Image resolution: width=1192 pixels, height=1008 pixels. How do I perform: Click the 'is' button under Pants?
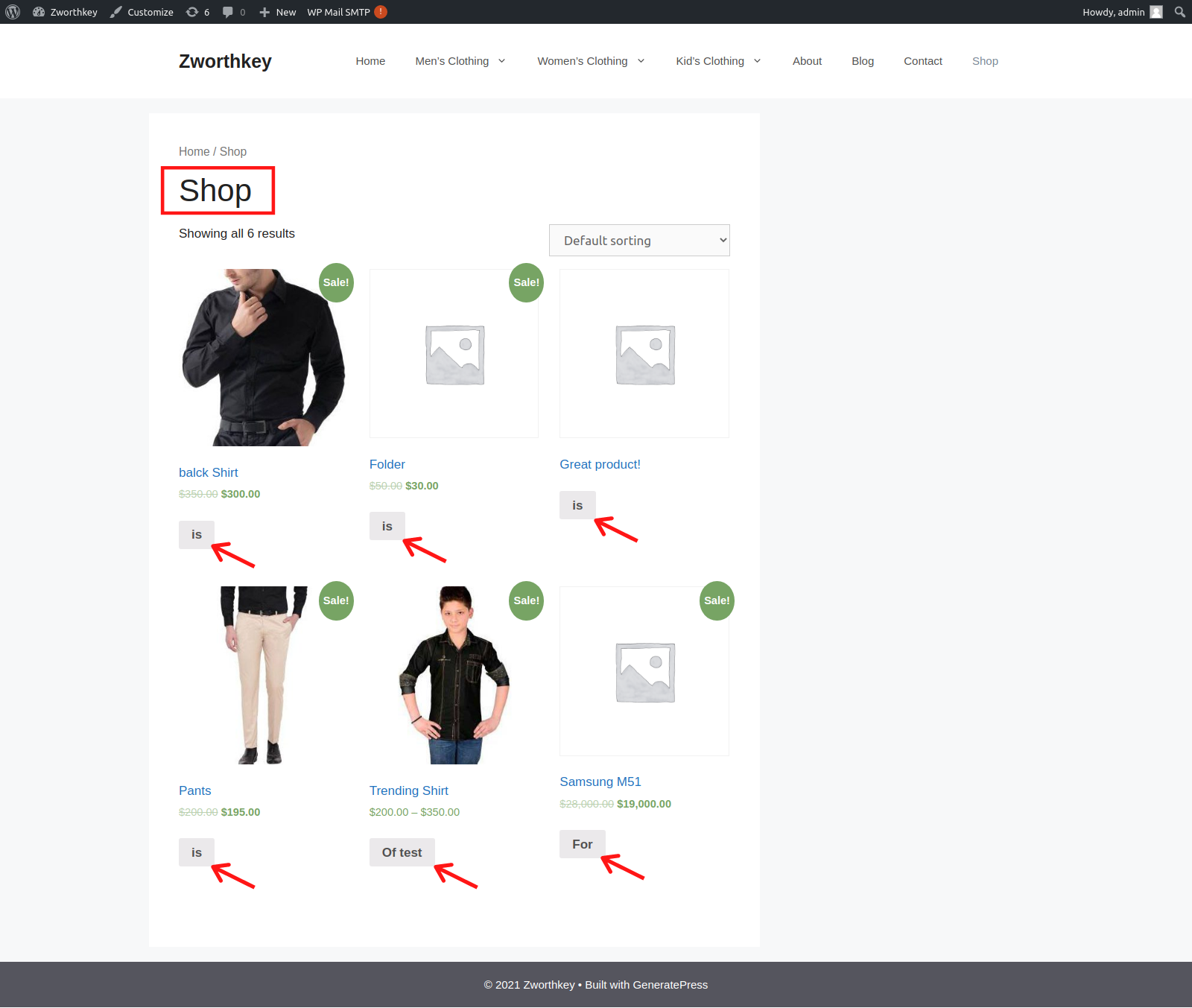[197, 852]
